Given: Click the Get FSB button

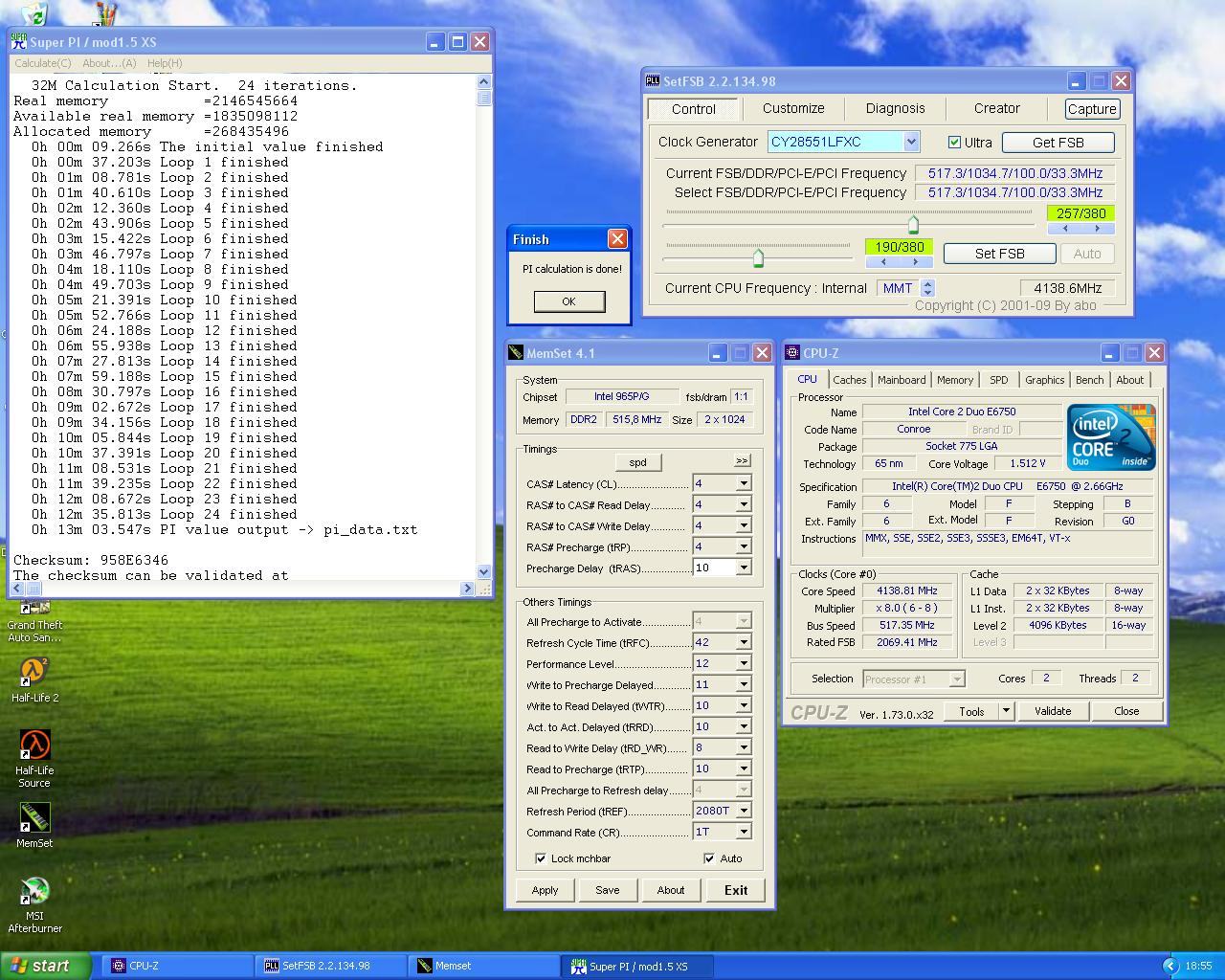Looking at the screenshot, I should (x=1058, y=143).
